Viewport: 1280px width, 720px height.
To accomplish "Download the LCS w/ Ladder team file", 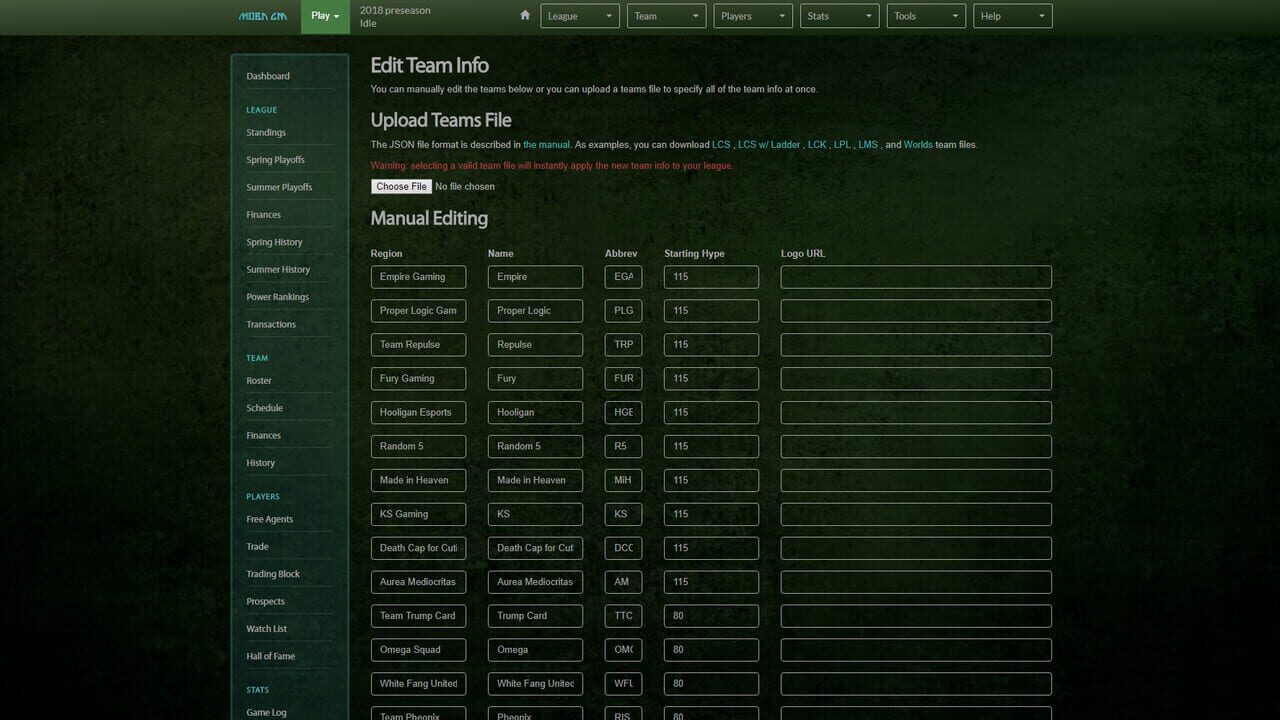I will (768, 145).
